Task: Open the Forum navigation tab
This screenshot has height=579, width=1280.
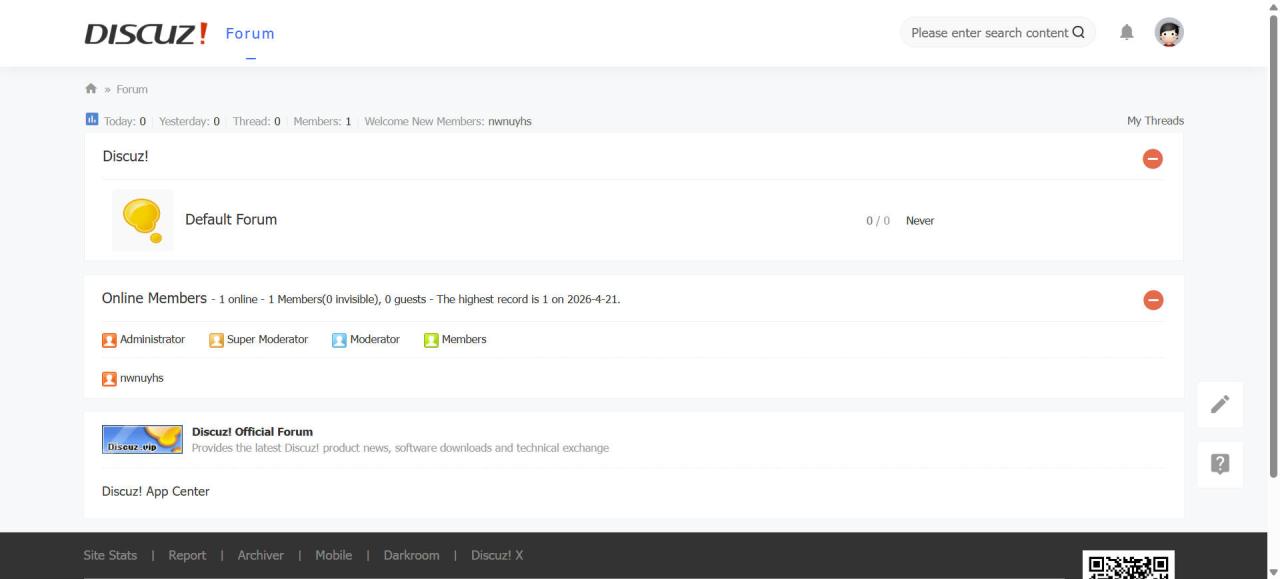Action: pos(250,33)
